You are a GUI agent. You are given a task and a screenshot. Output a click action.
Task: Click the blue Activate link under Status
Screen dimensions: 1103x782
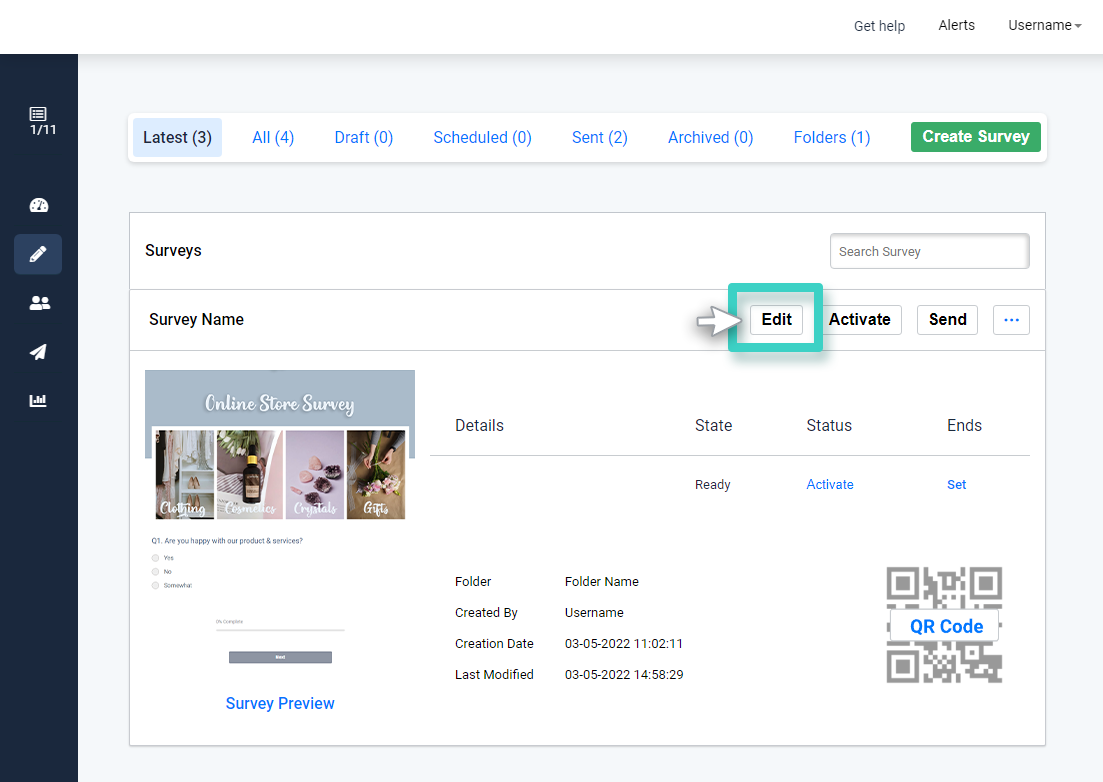[830, 485]
